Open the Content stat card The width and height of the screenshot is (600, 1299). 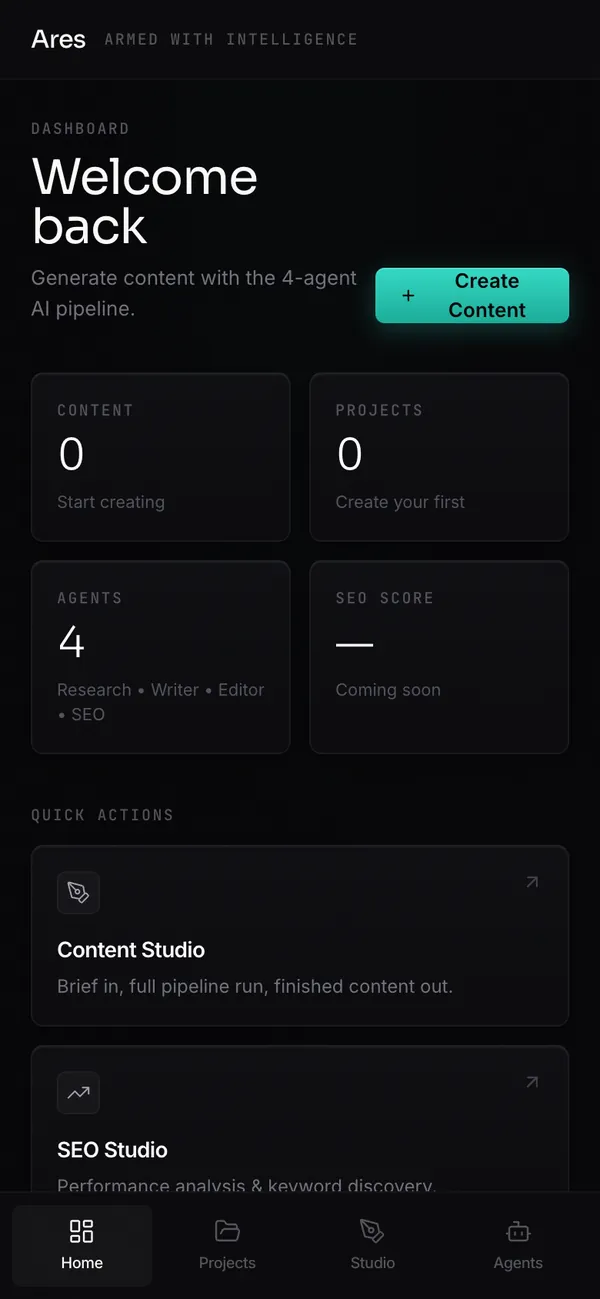click(x=161, y=457)
